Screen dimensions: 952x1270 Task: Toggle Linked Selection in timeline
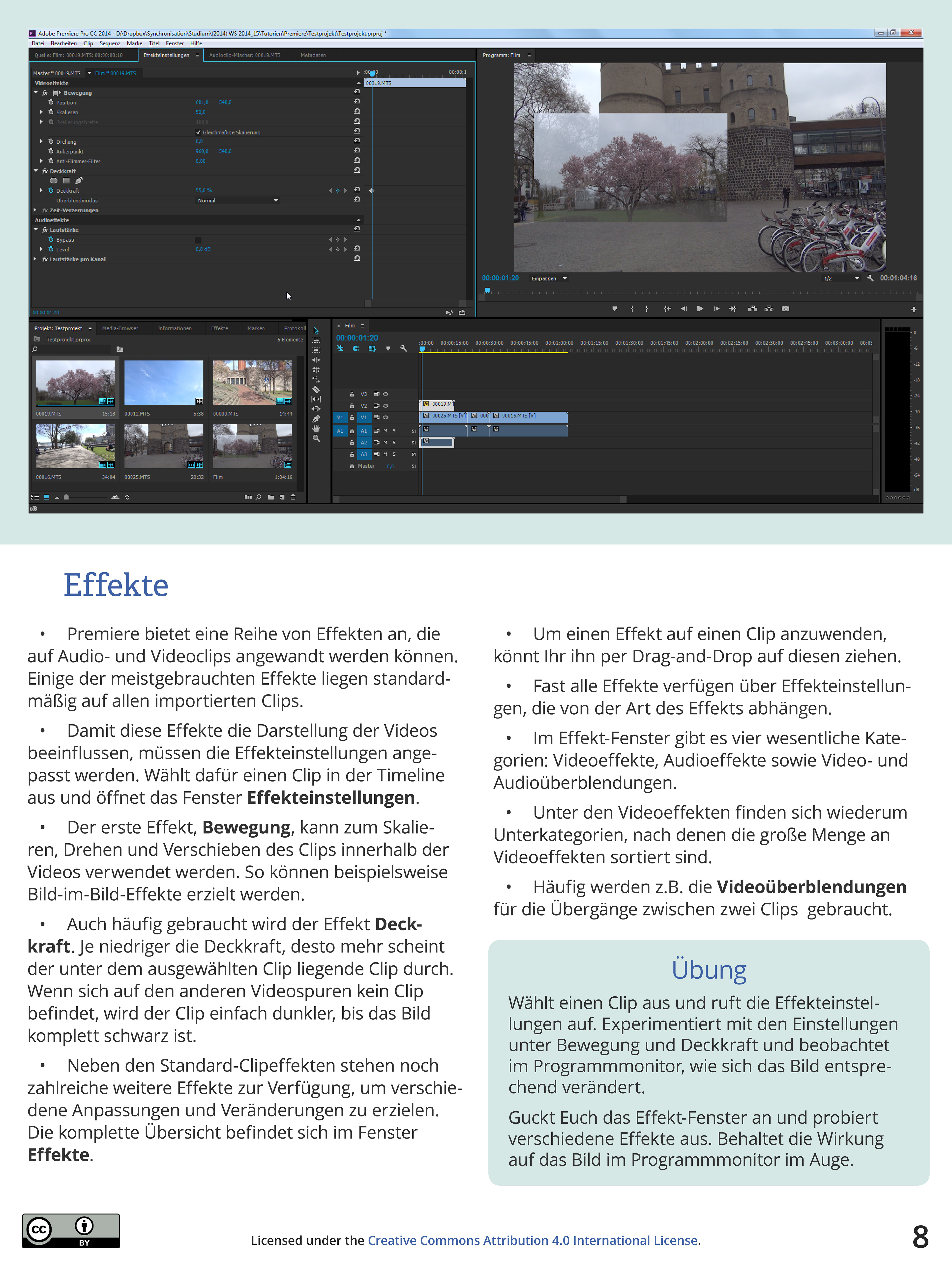372,349
